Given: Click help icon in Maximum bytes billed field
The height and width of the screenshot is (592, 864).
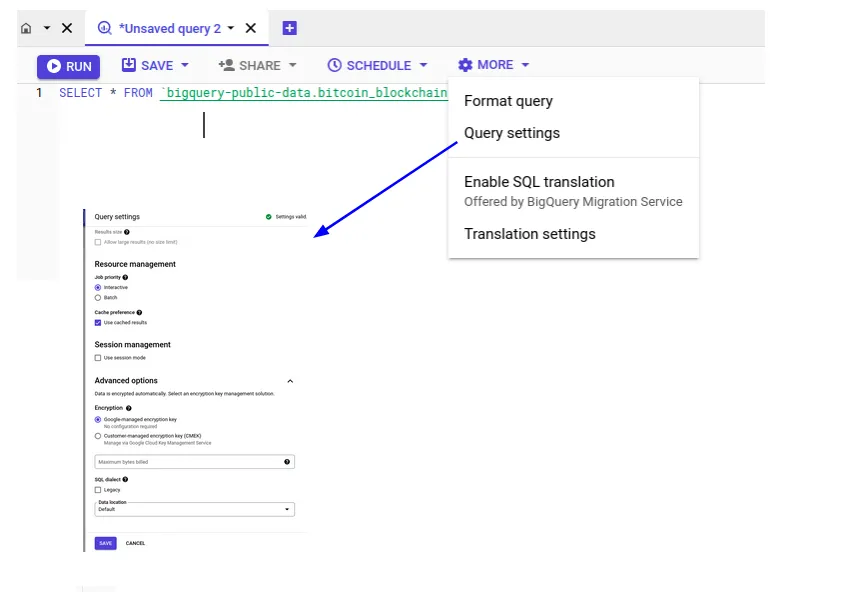Looking at the screenshot, I should pos(287,462).
